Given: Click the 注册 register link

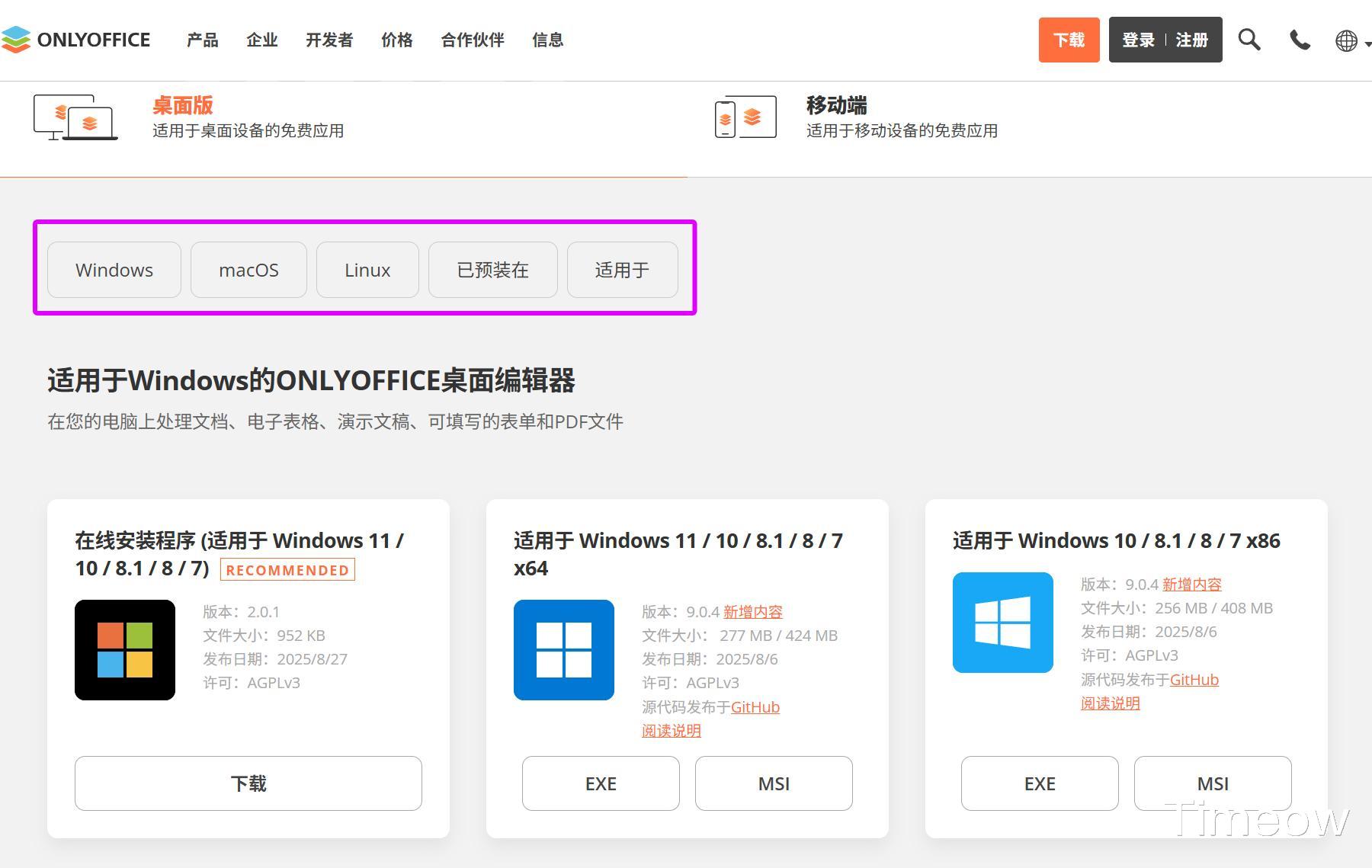Looking at the screenshot, I should pos(1192,40).
